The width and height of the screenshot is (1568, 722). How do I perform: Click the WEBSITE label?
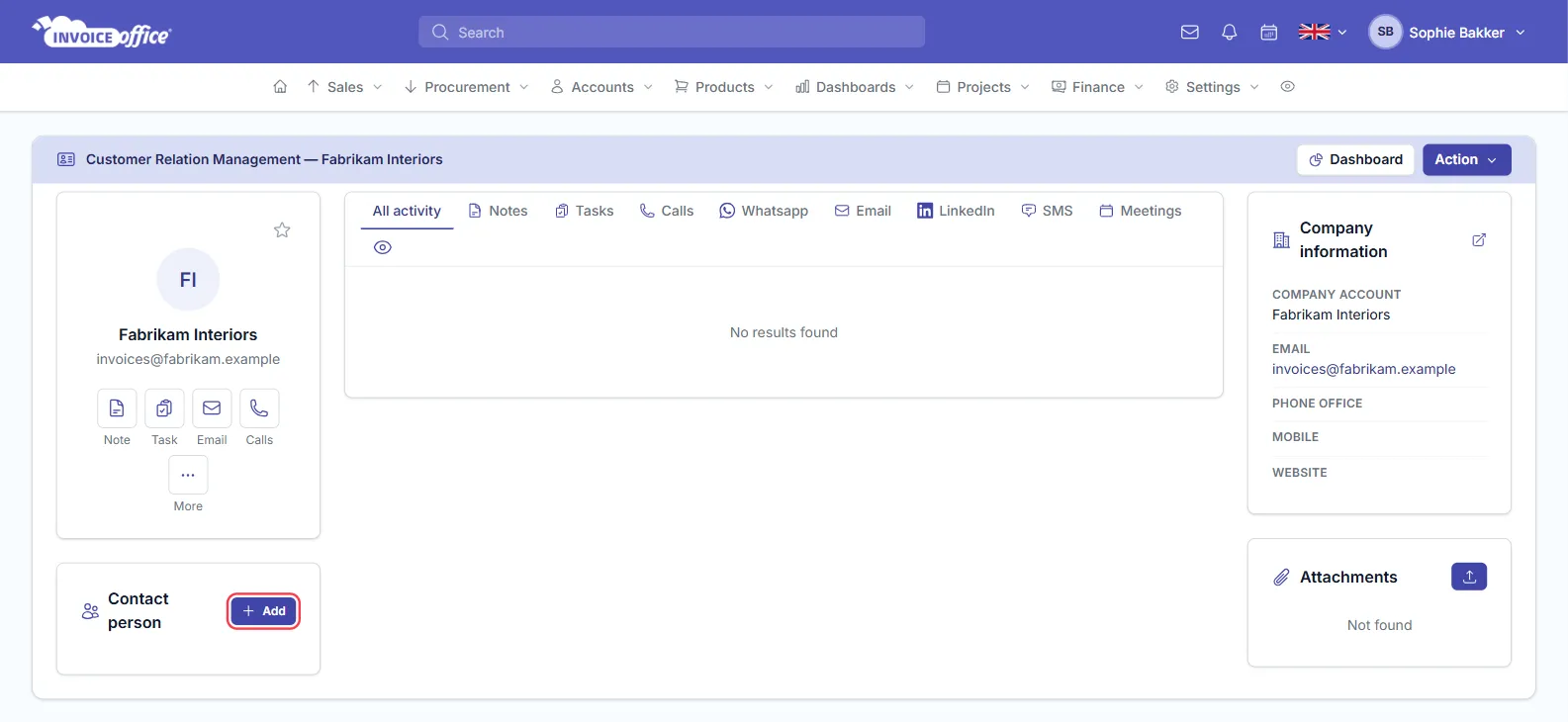coord(1299,473)
